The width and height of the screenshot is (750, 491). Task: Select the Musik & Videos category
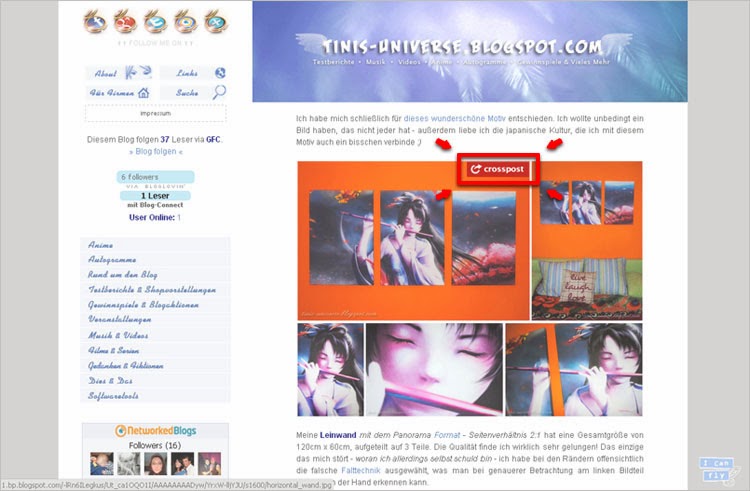155,335
